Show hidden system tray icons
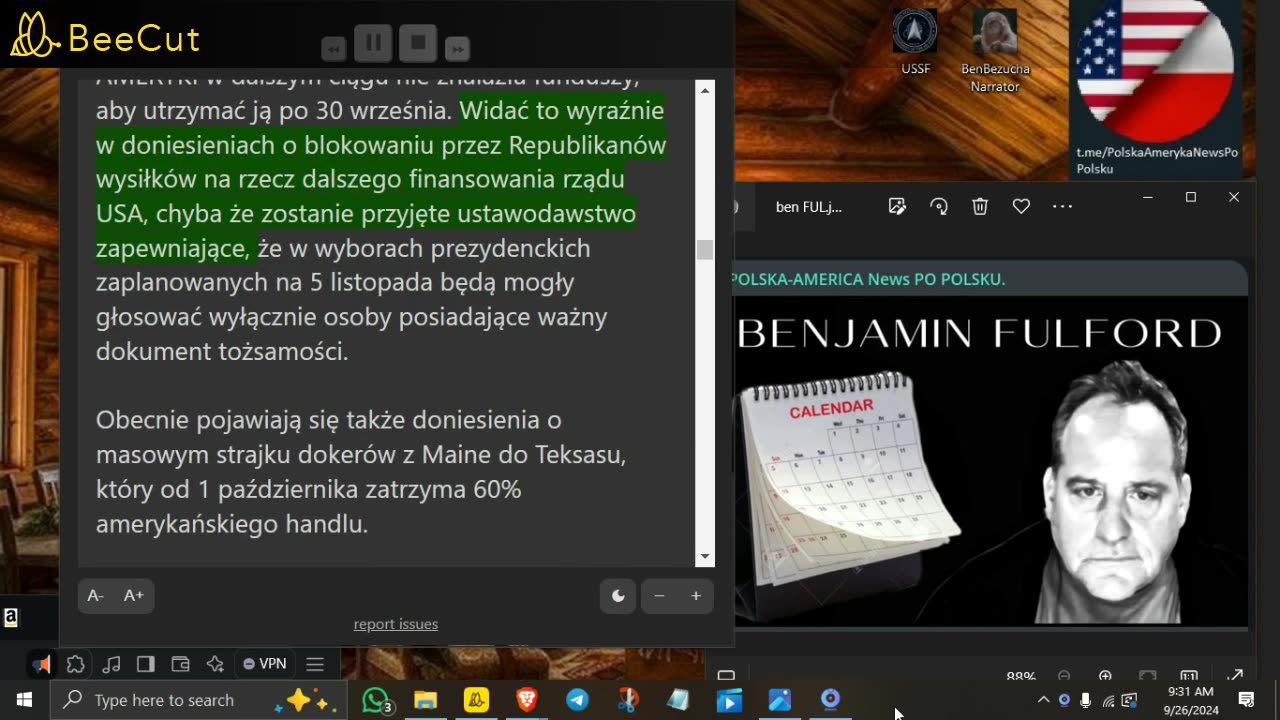The image size is (1280, 720). pyautogui.click(x=1043, y=700)
